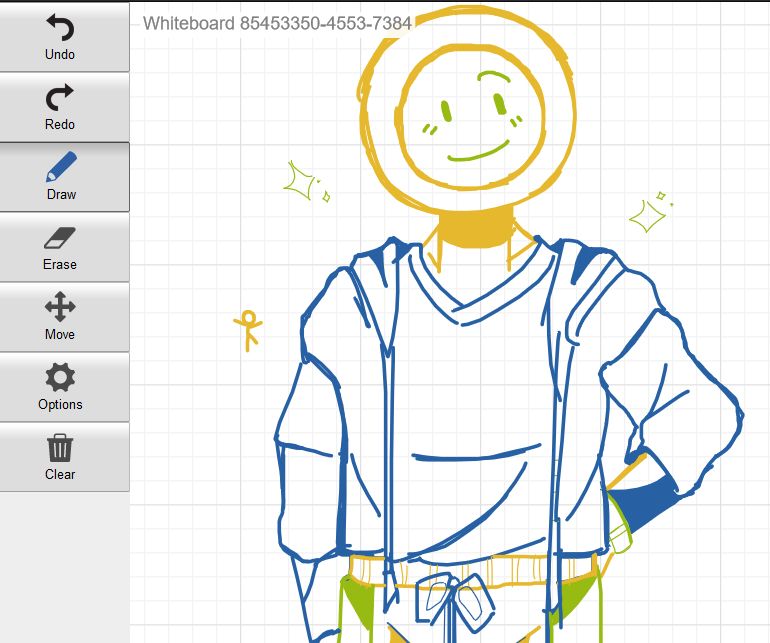The width and height of the screenshot is (770, 643).
Task: Activate the Move tool
Action: pos(64,317)
